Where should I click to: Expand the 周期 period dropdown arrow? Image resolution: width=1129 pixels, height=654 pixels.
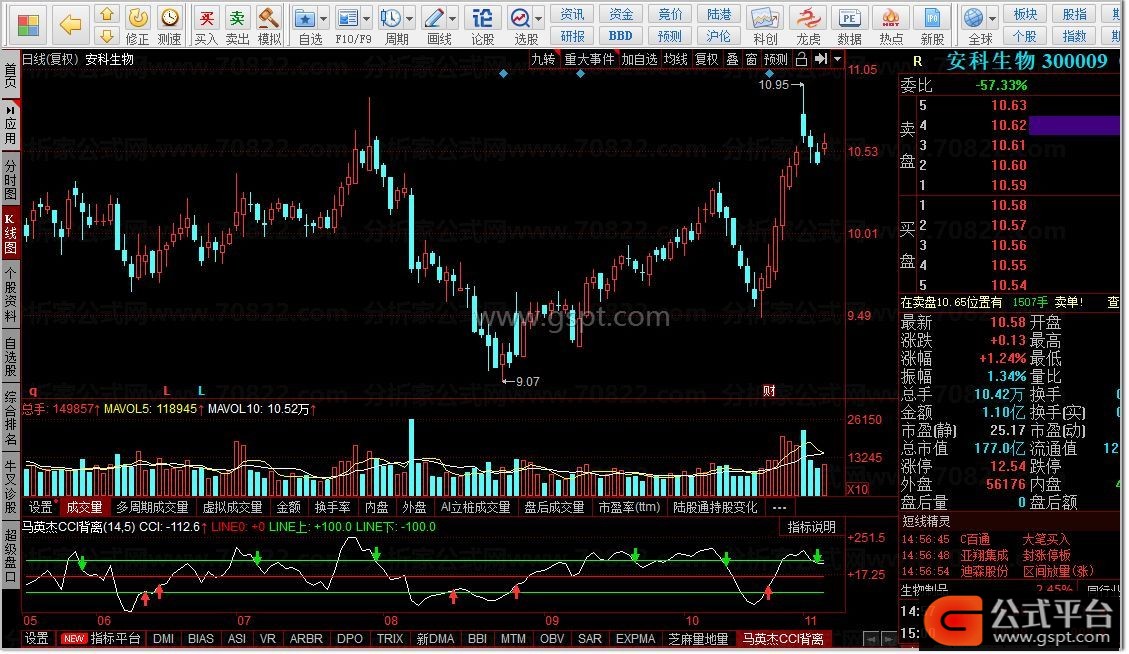coord(410,19)
